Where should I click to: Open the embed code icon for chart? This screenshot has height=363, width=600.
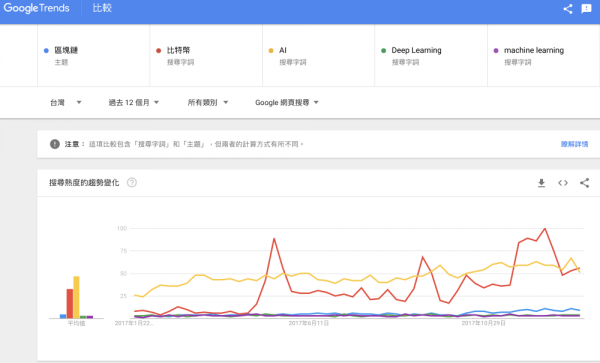563,183
